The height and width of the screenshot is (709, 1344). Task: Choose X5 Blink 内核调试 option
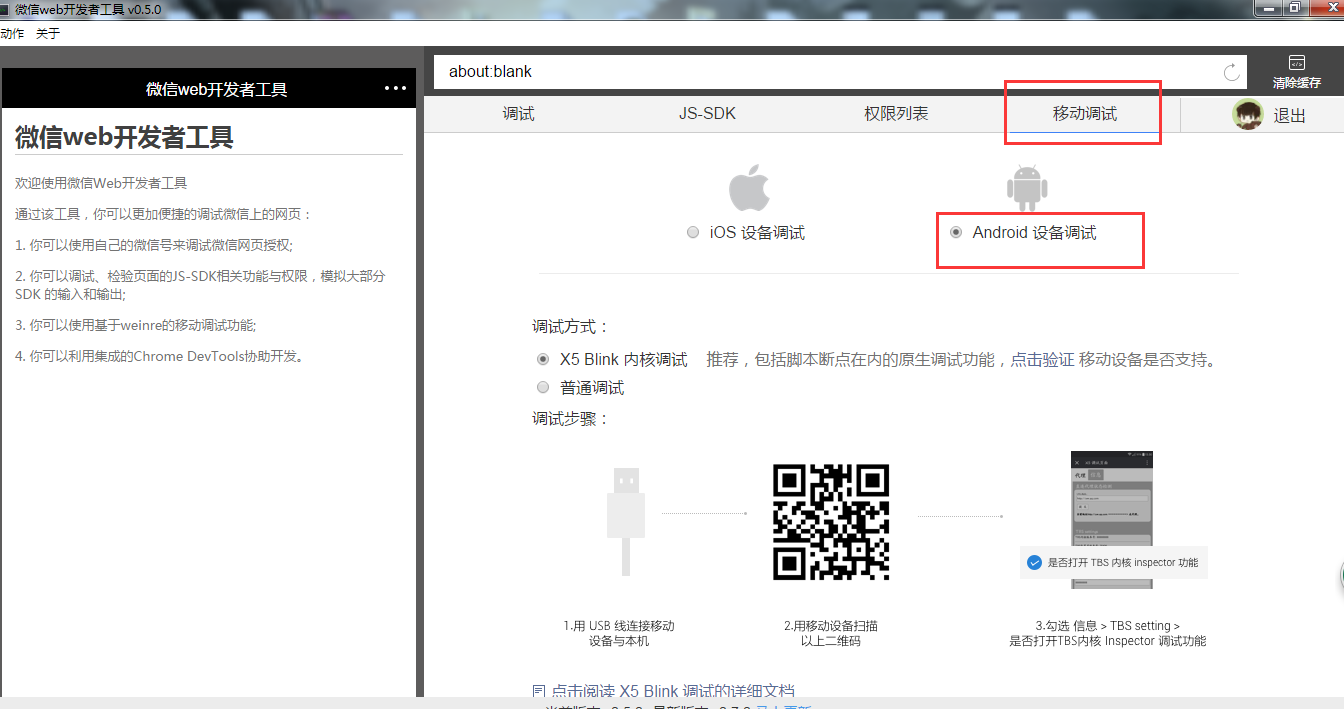(x=543, y=359)
